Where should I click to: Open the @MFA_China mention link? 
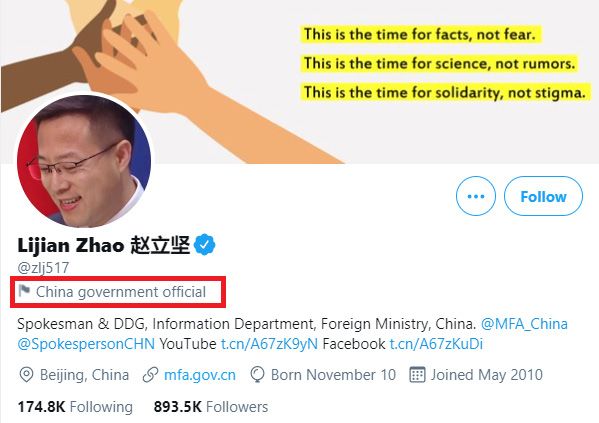click(x=524, y=324)
